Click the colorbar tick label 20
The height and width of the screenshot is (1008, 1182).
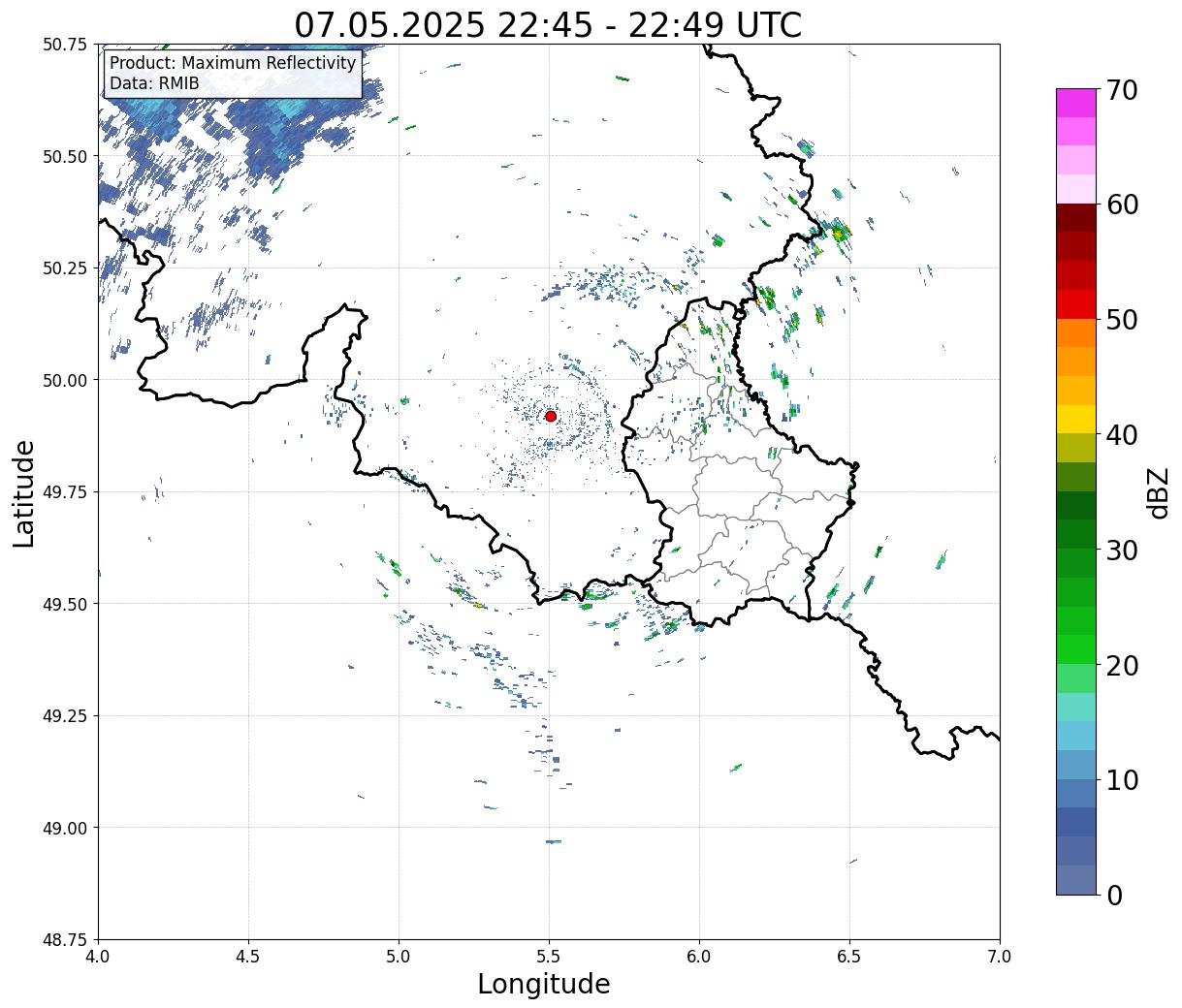[1123, 665]
